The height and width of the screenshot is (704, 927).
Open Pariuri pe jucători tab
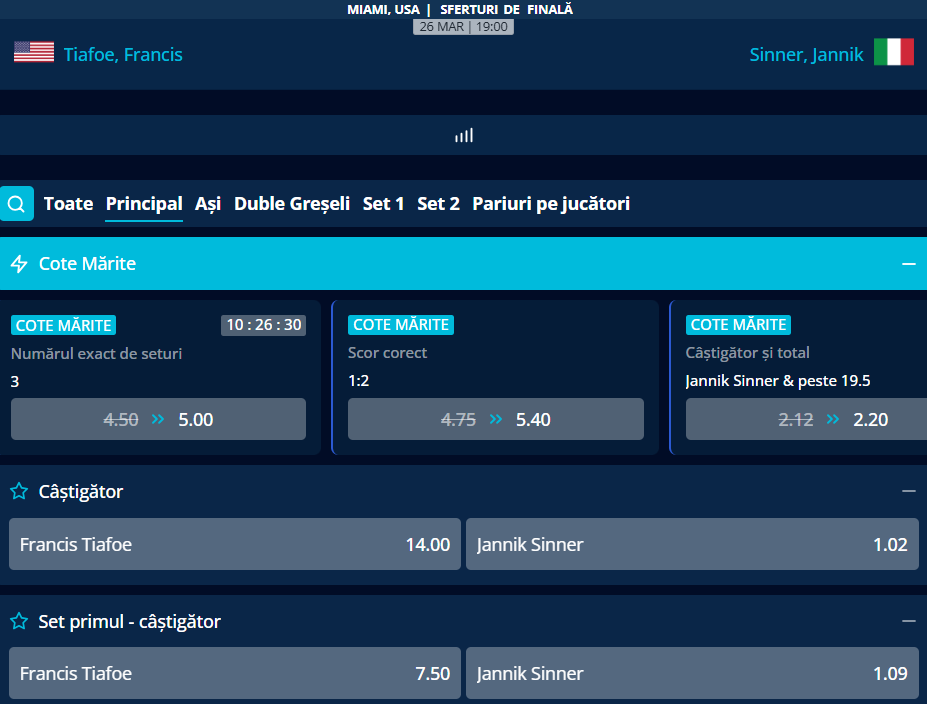point(551,204)
